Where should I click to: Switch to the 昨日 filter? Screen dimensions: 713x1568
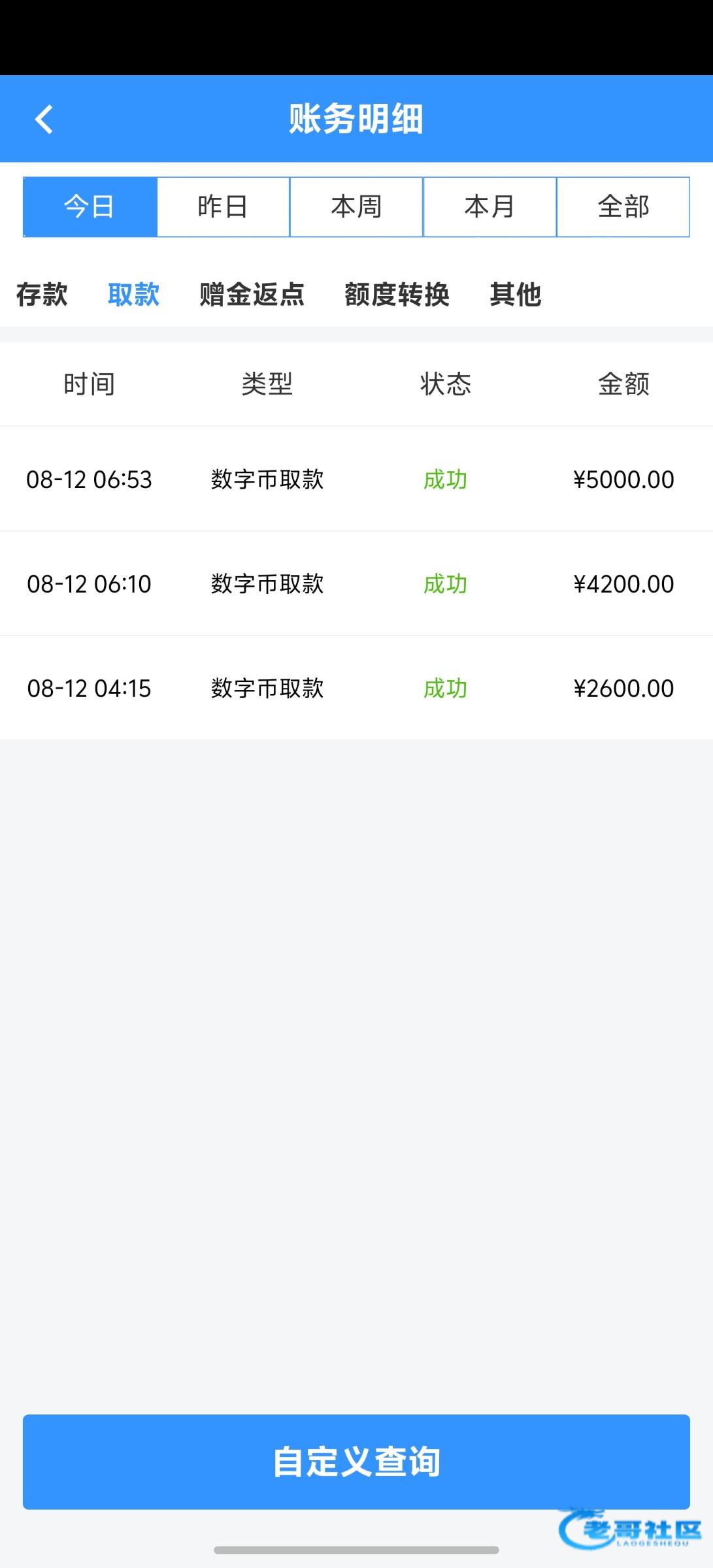[224, 206]
